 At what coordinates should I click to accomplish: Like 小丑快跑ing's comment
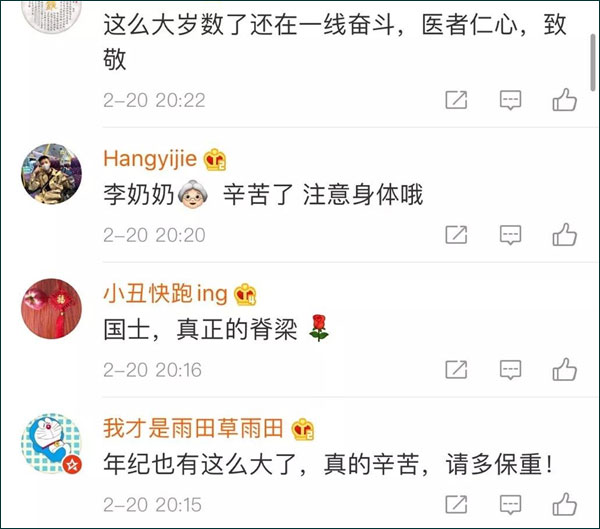[564, 369]
